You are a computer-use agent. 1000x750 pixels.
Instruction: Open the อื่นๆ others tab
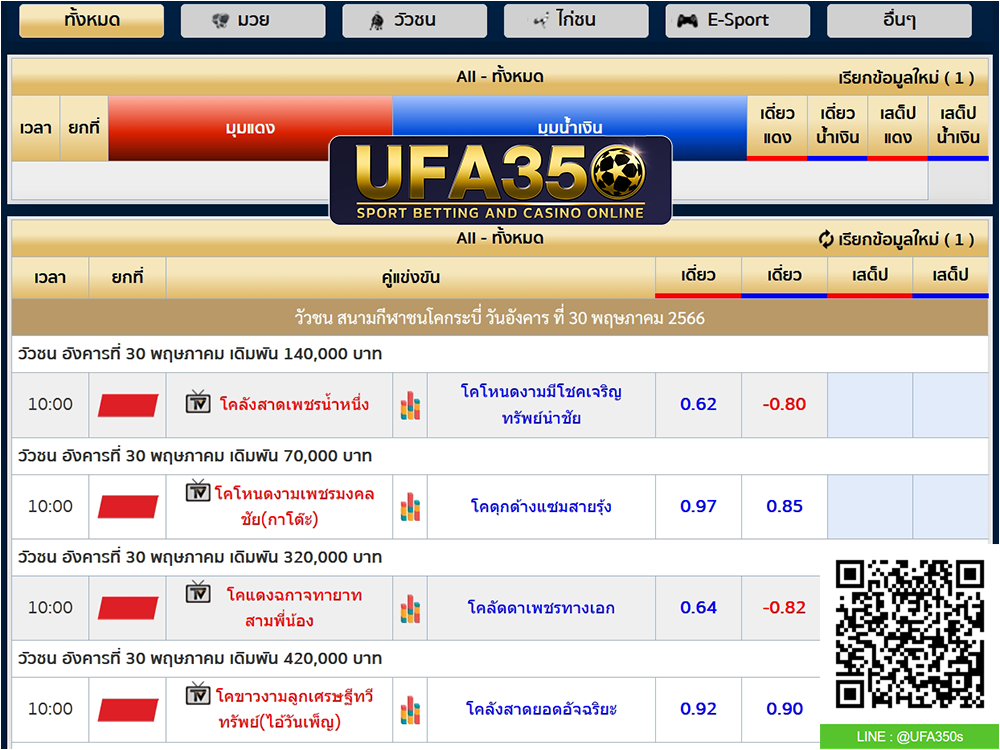click(899, 20)
